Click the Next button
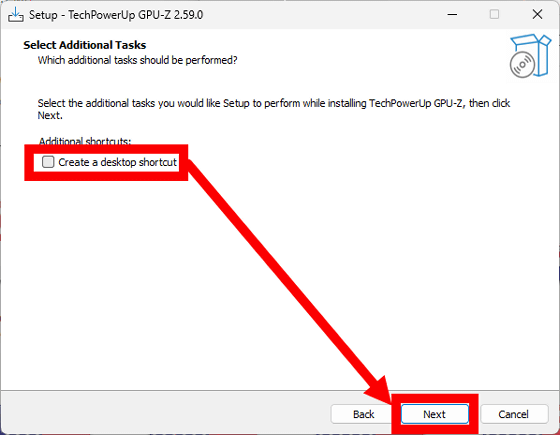 [x=435, y=414]
